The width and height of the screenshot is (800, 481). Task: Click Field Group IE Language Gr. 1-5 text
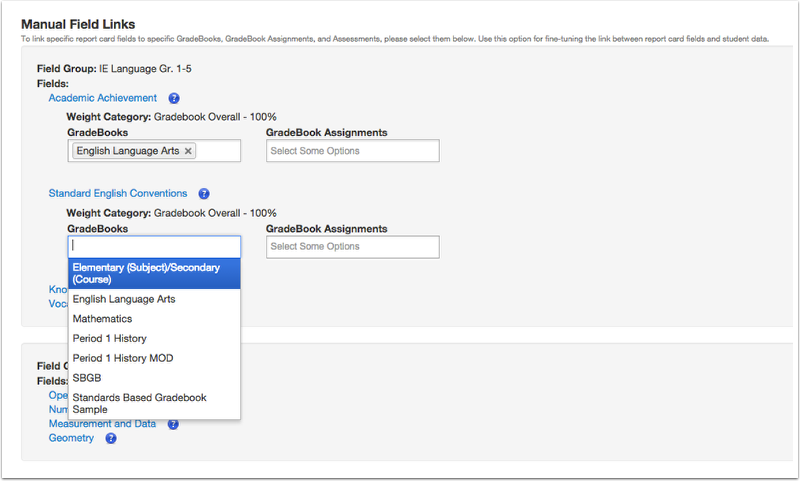point(114,69)
